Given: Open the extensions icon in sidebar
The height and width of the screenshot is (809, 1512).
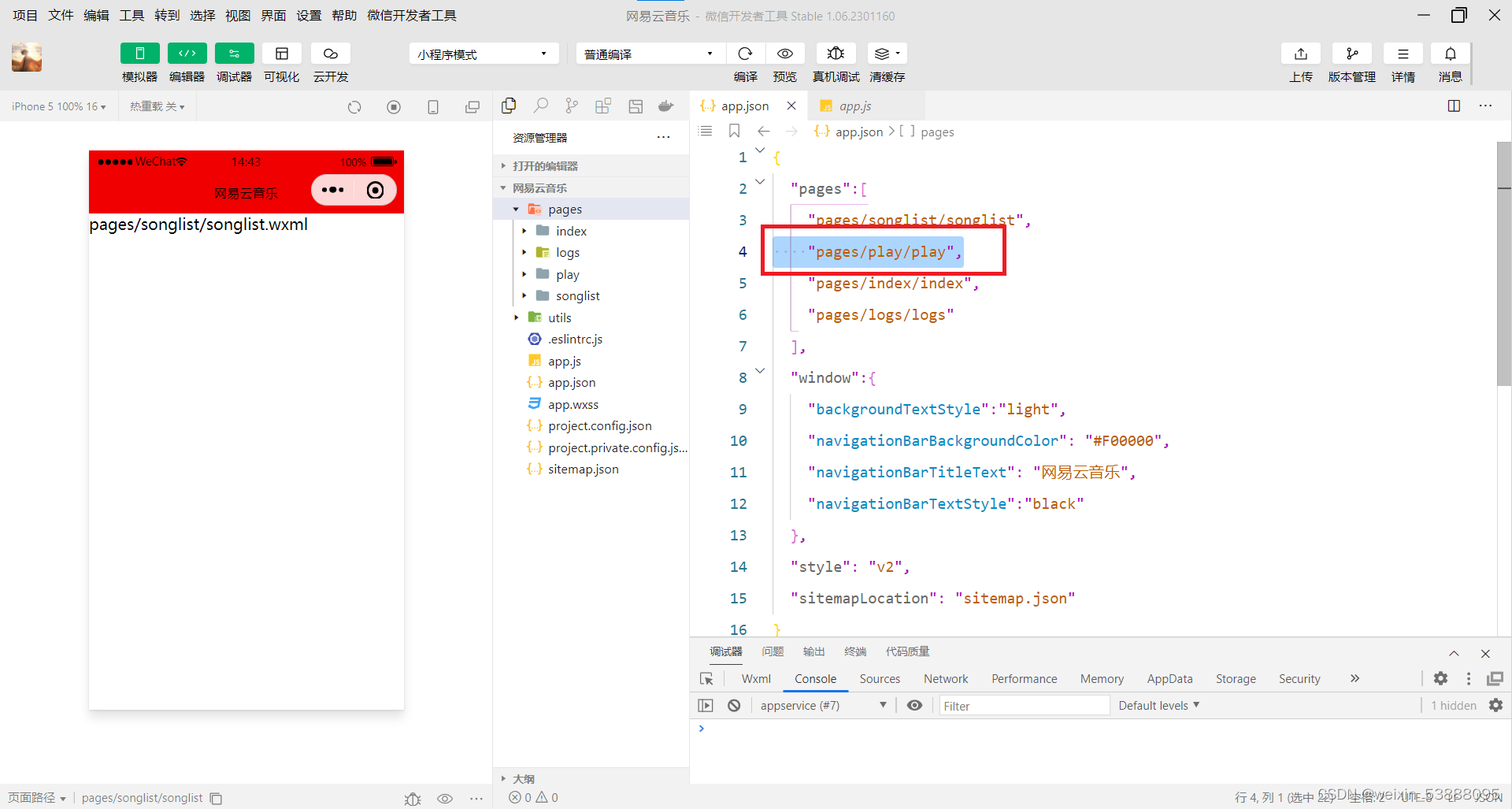Looking at the screenshot, I should (603, 106).
